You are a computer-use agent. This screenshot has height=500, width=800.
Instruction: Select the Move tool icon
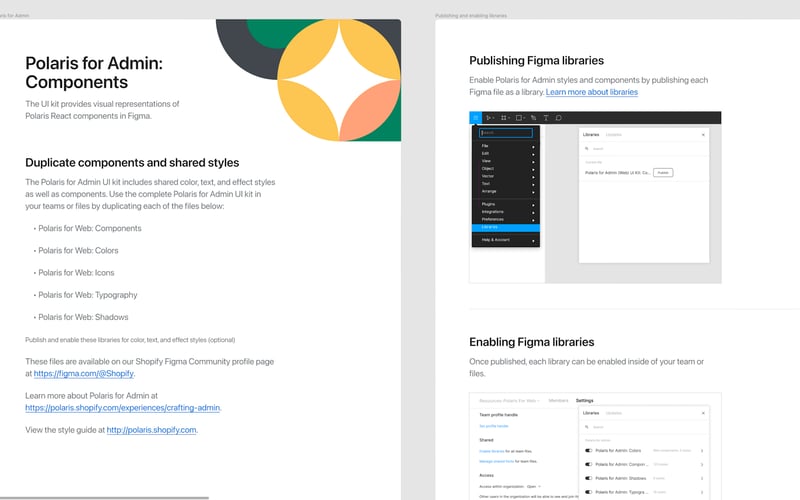(488, 118)
